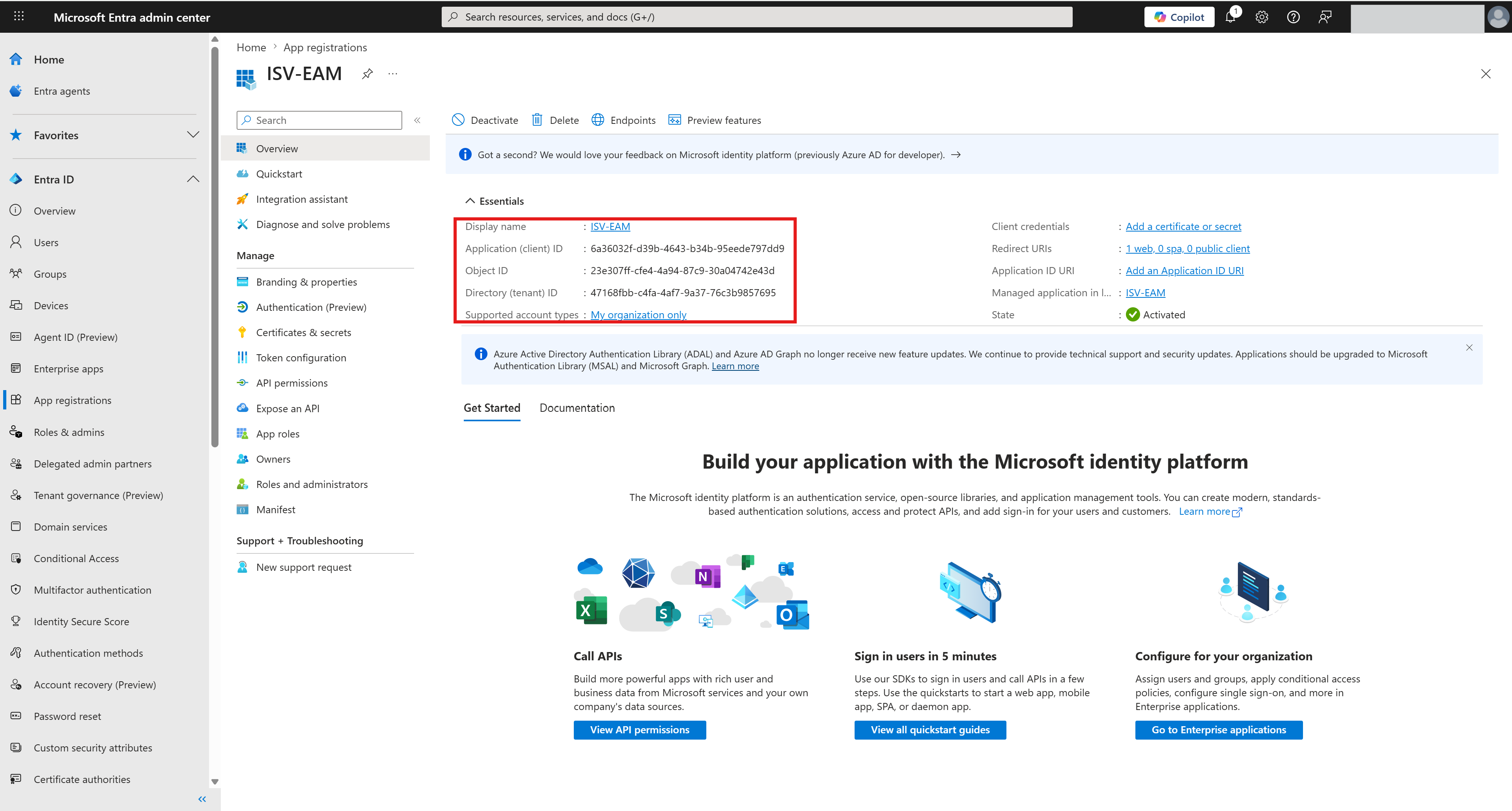Click the Delete toolbar command
Image resolution: width=1512 pixels, height=811 pixels.
pos(555,120)
